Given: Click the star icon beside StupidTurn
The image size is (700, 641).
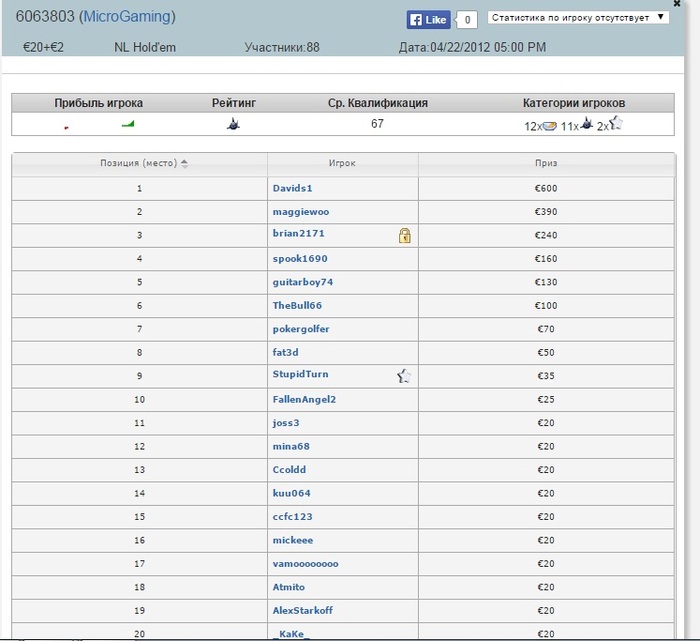Looking at the screenshot, I should 404,376.
